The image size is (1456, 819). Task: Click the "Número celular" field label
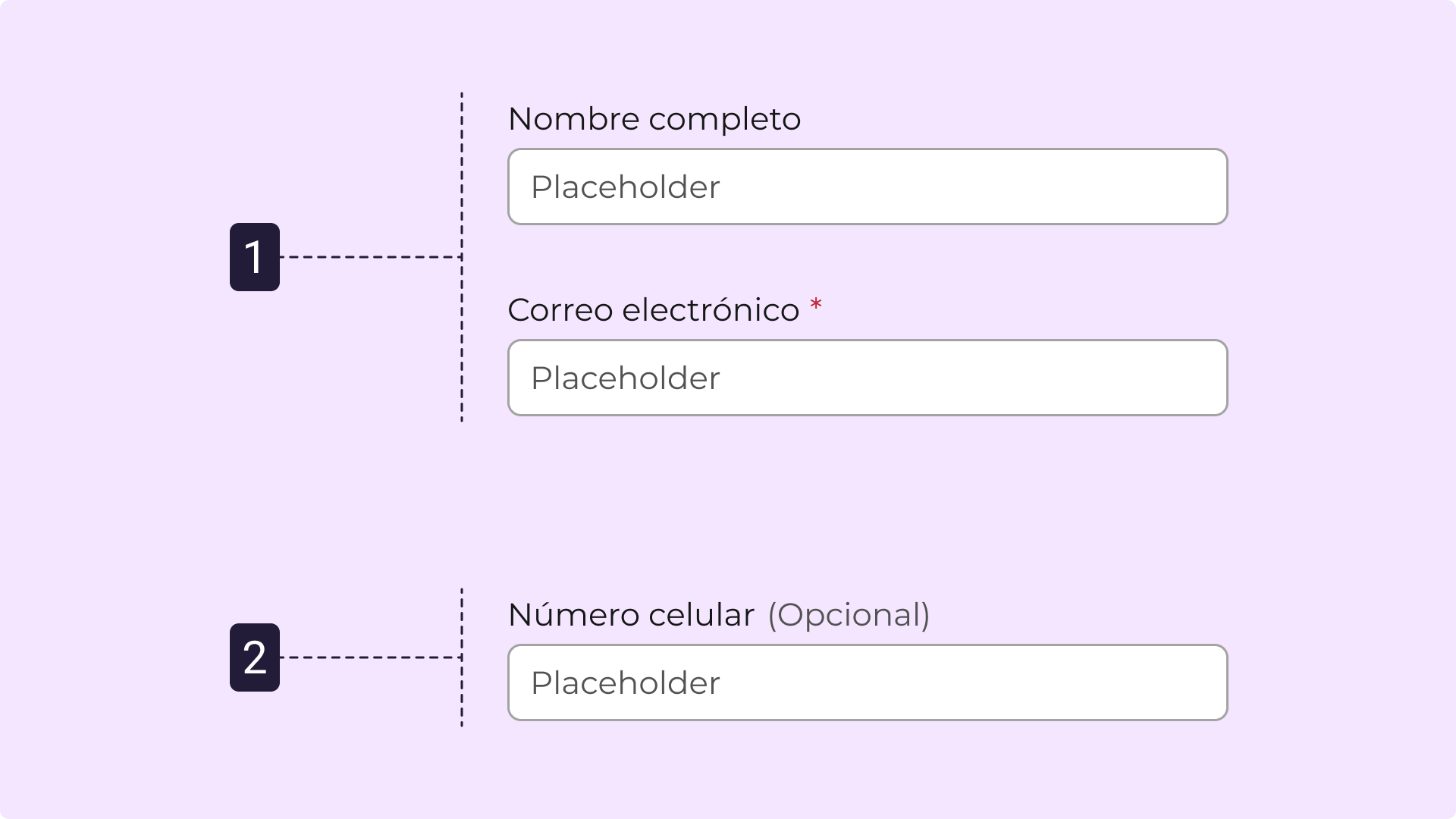[x=631, y=615]
